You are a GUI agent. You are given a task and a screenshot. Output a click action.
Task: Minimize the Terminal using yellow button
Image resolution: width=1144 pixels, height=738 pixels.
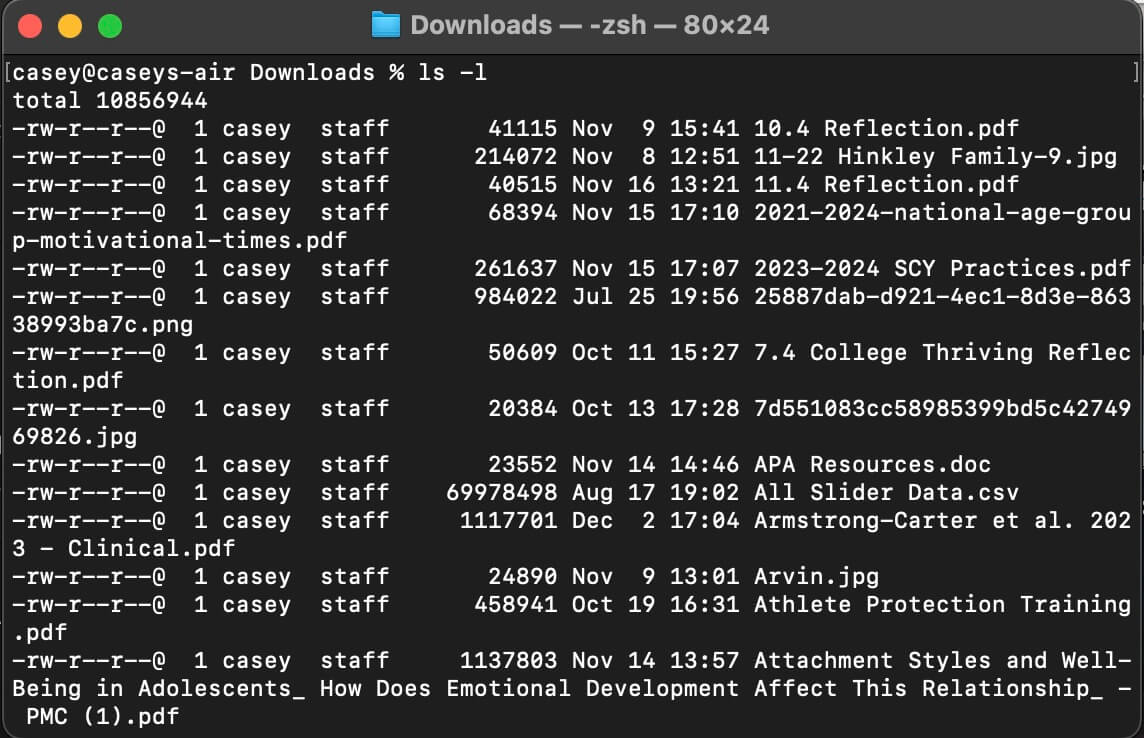[70, 26]
